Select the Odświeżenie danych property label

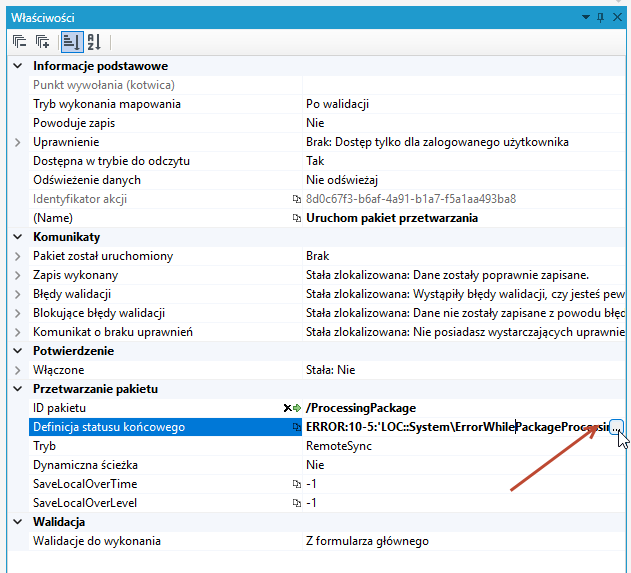(87, 180)
